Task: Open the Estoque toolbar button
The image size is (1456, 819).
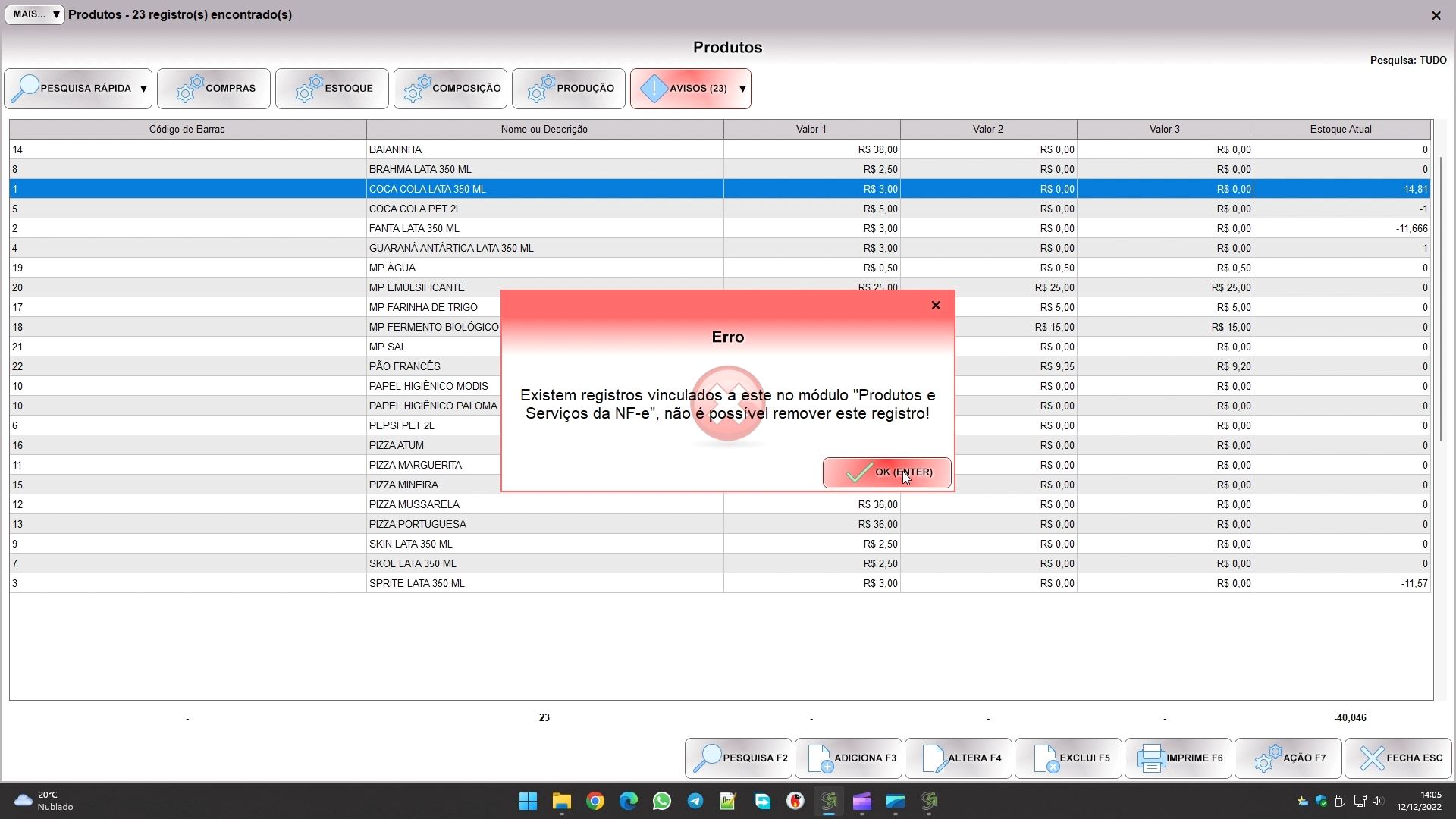Action: 332,89
